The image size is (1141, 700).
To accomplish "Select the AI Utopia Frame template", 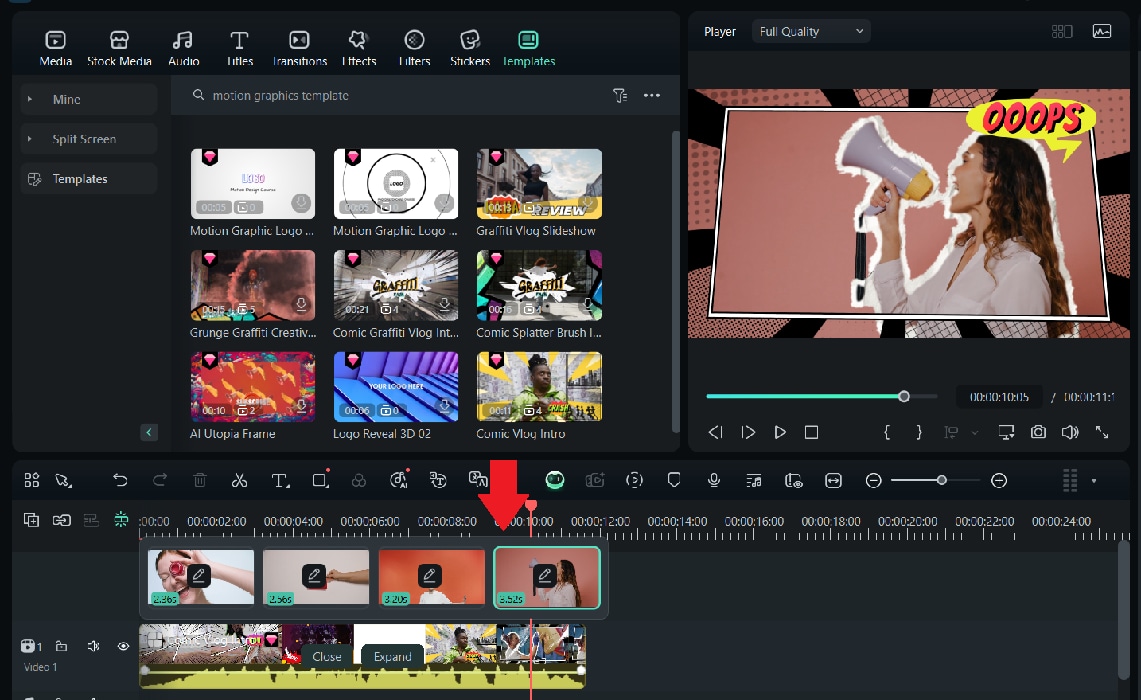I will (x=253, y=397).
